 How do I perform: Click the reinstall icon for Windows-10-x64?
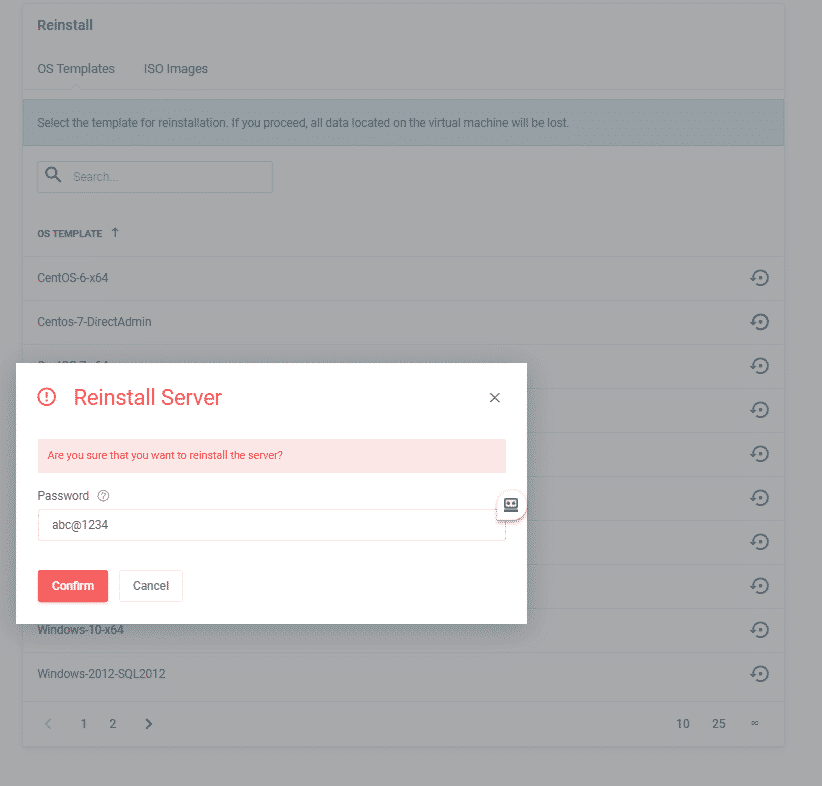click(x=759, y=630)
